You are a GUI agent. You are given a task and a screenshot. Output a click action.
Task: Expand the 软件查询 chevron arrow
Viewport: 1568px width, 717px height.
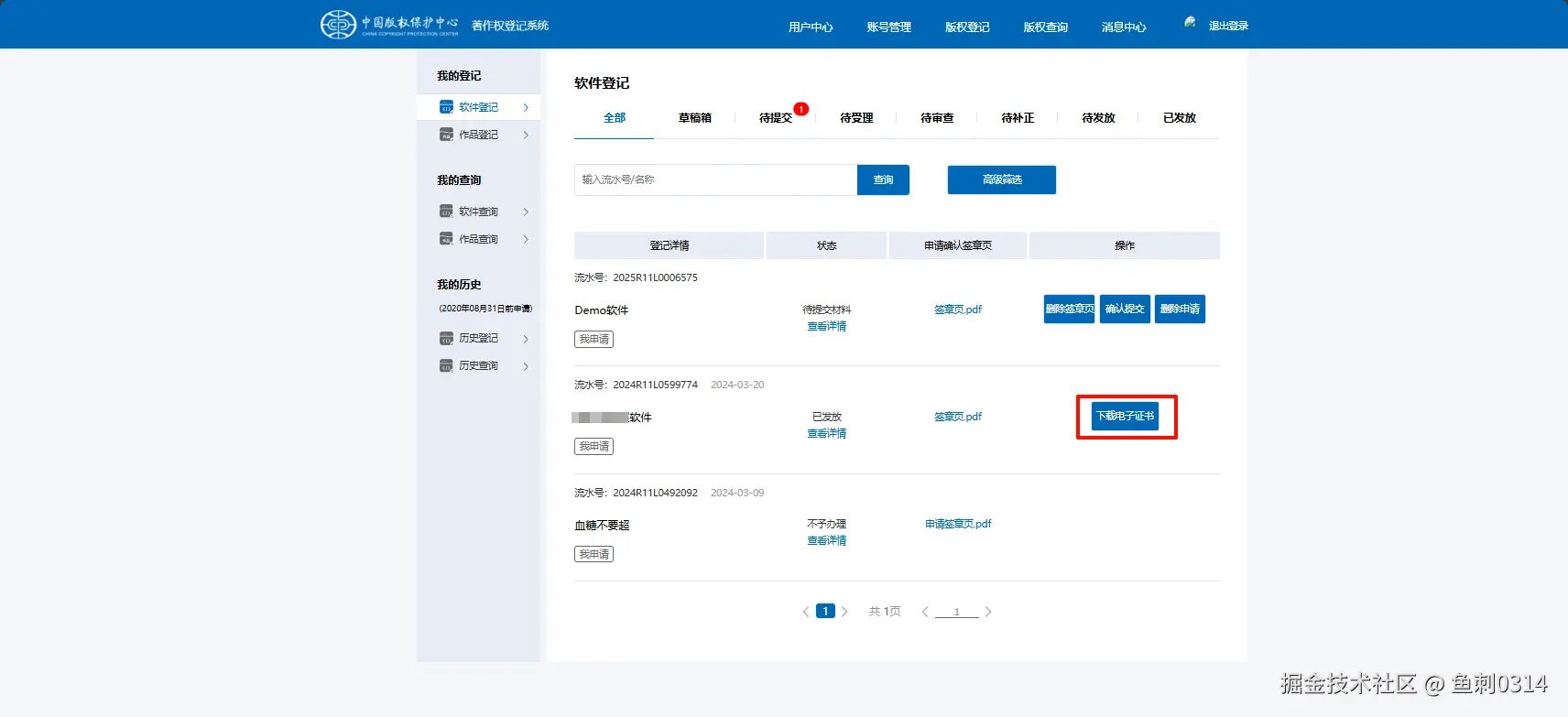[526, 212]
